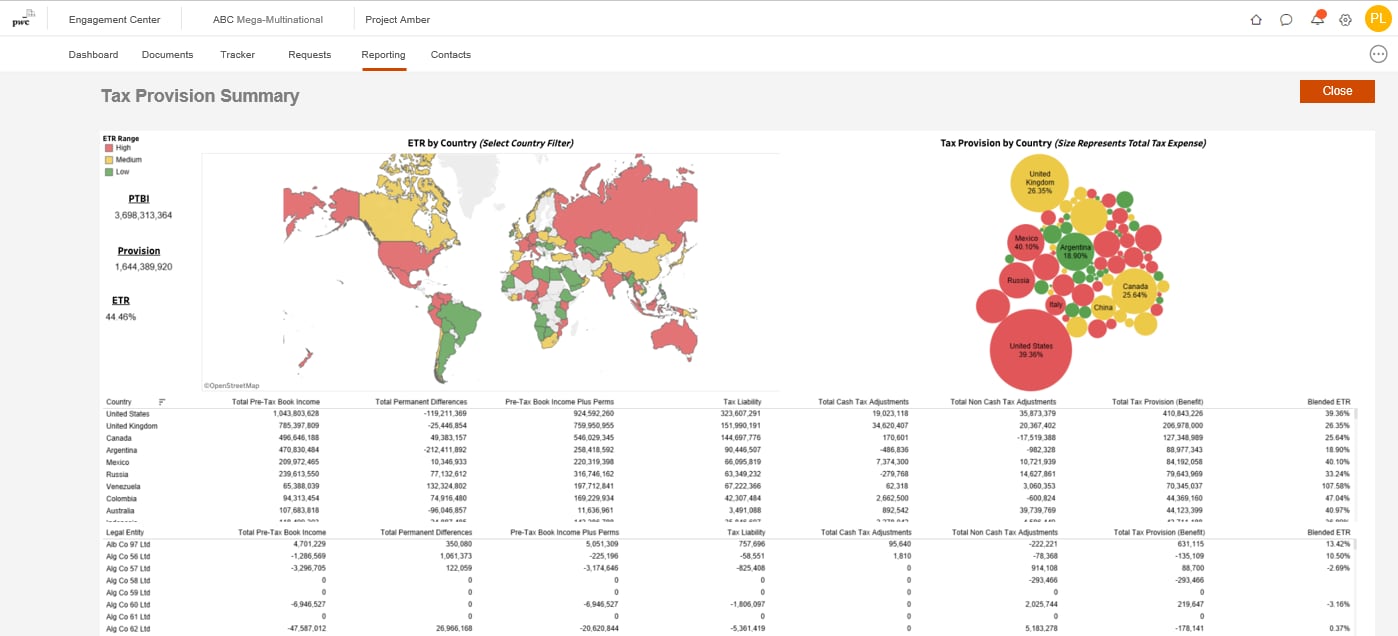Open the Documents tab
Image resolution: width=1398 pixels, height=636 pixels.
tap(167, 55)
